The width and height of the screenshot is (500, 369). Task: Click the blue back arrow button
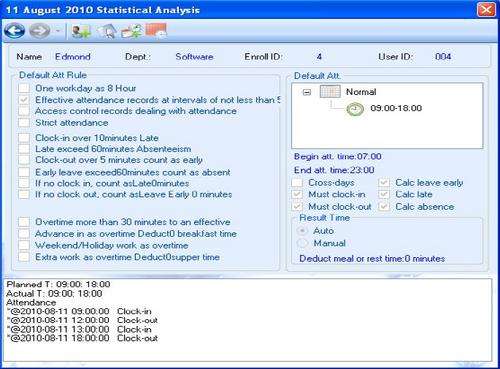[15, 31]
